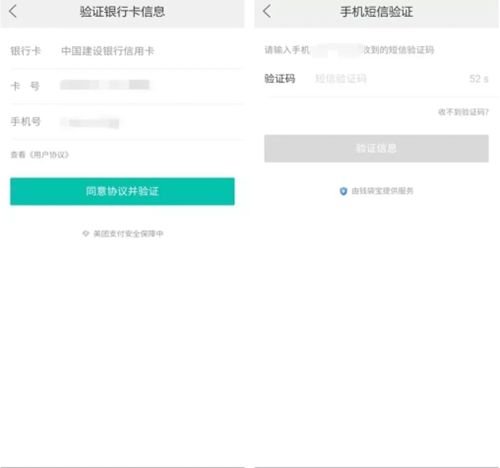Click the 验证银行卡信息 page title
500x468 pixels.
click(122, 12)
